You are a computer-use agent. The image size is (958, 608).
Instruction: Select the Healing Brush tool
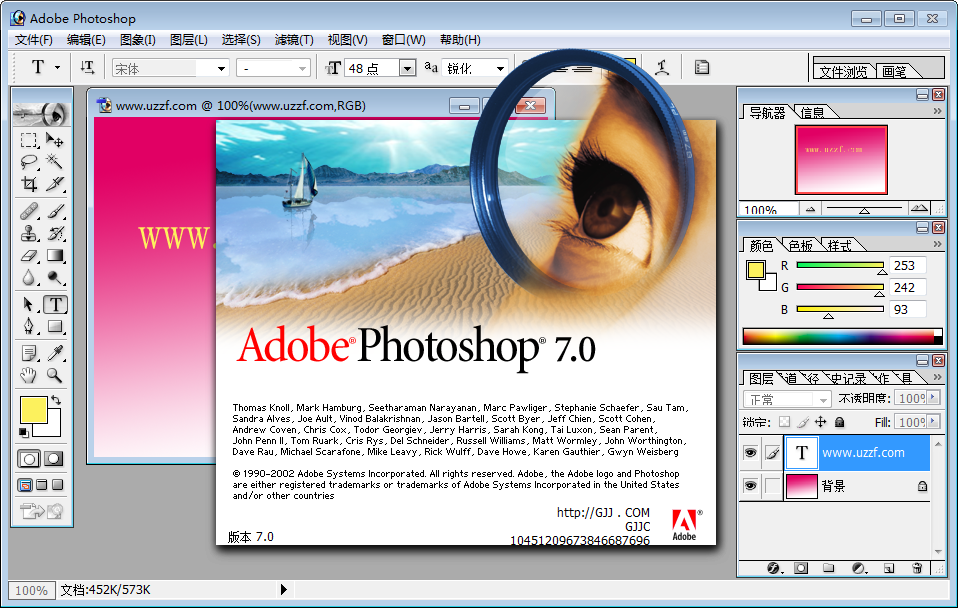(29, 211)
